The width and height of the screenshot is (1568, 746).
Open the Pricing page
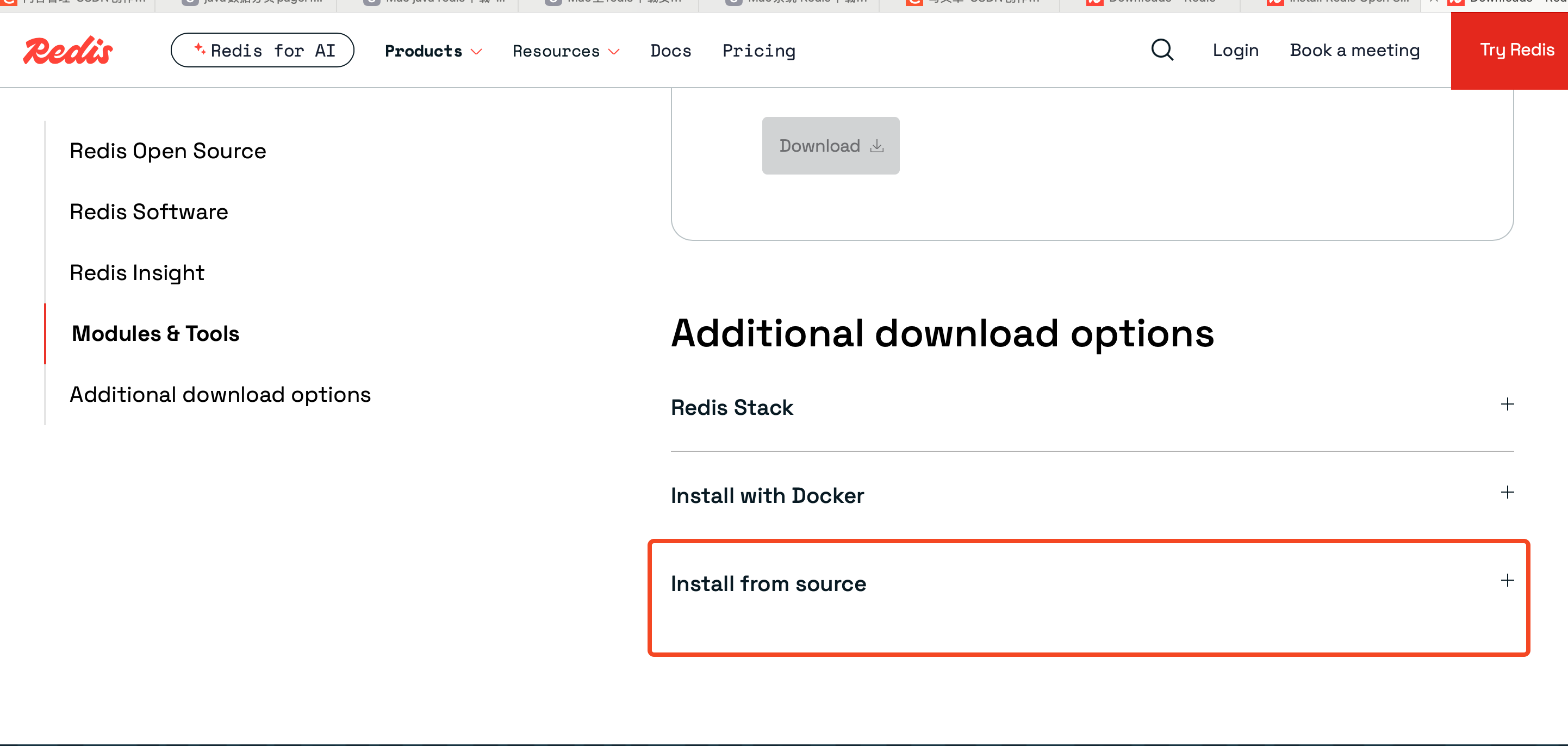click(758, 51)
